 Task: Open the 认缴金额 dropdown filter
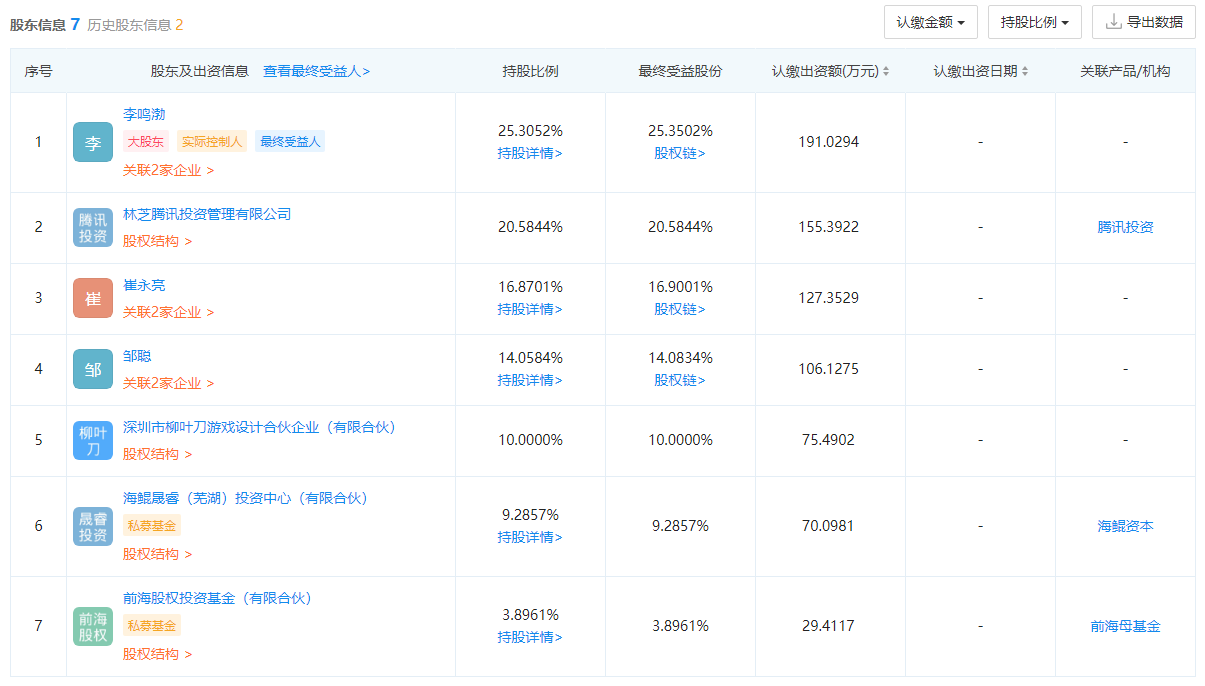pyautogui.click(x=930, y=22)
